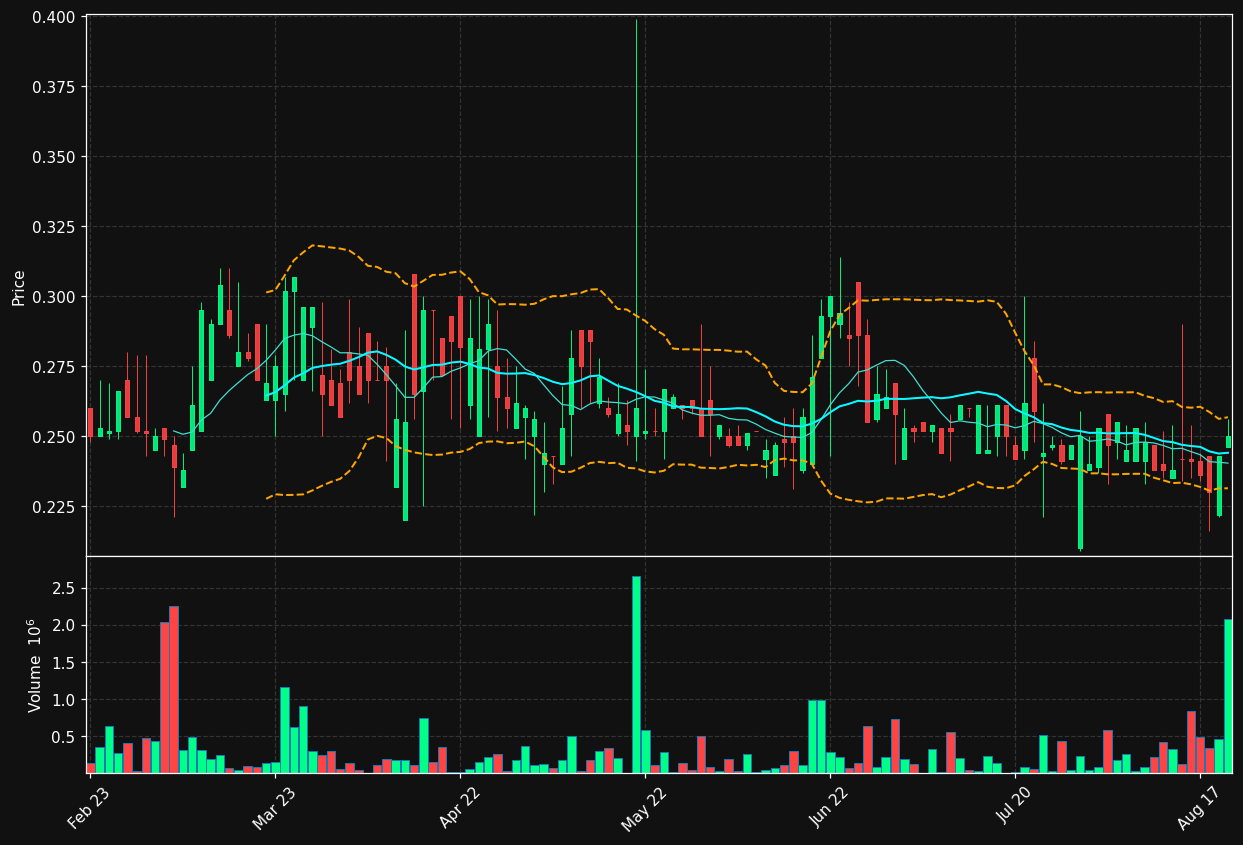Image resolution: width=1243 pixels, height=845 pixels.
Task: Select the 0.250 price tick label
Action: click(x=54, y=437)
